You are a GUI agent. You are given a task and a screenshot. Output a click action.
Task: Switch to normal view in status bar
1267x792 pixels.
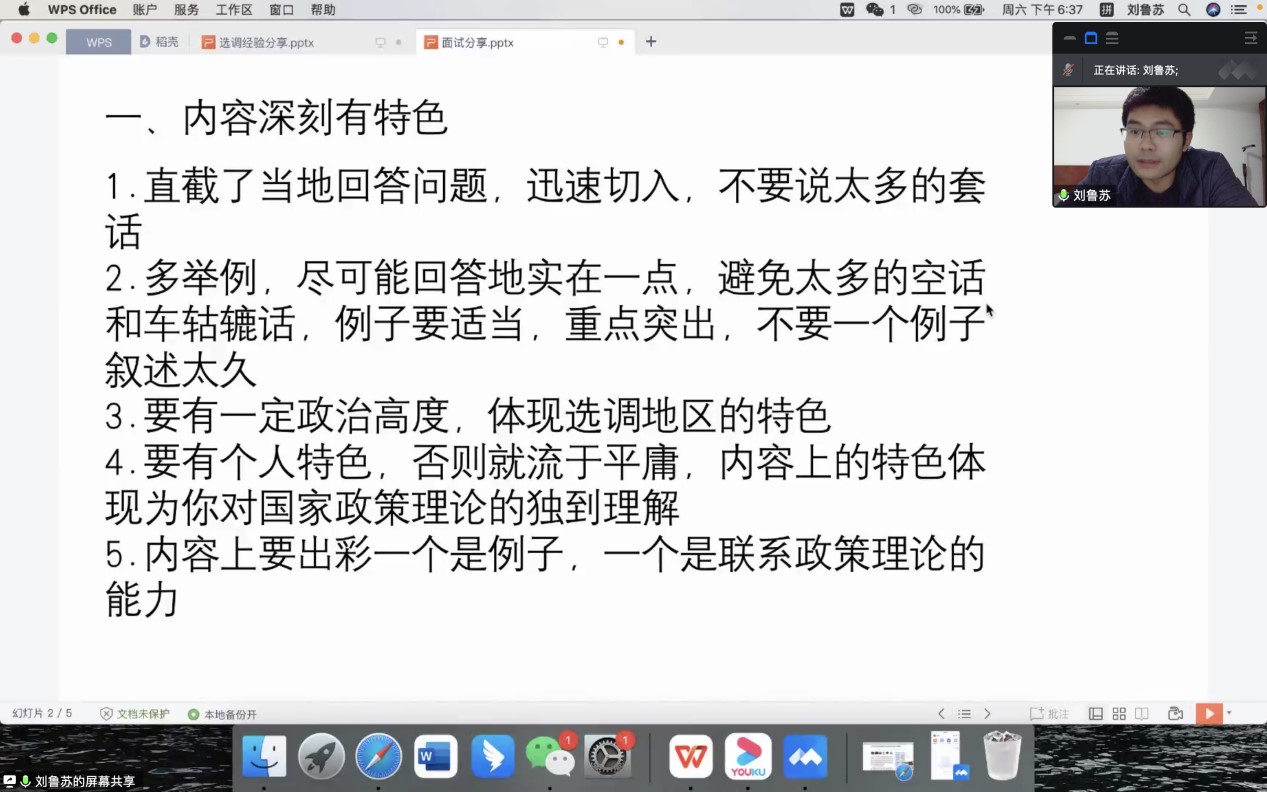(x=1096, y=714)
